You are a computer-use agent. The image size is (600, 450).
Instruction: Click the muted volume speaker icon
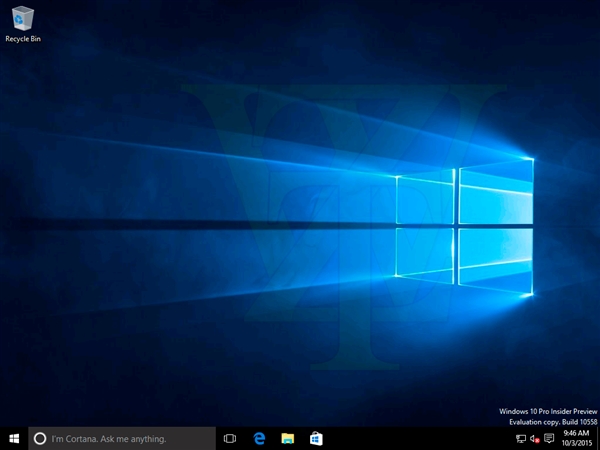pyautogui.click(x=535, y=438)
